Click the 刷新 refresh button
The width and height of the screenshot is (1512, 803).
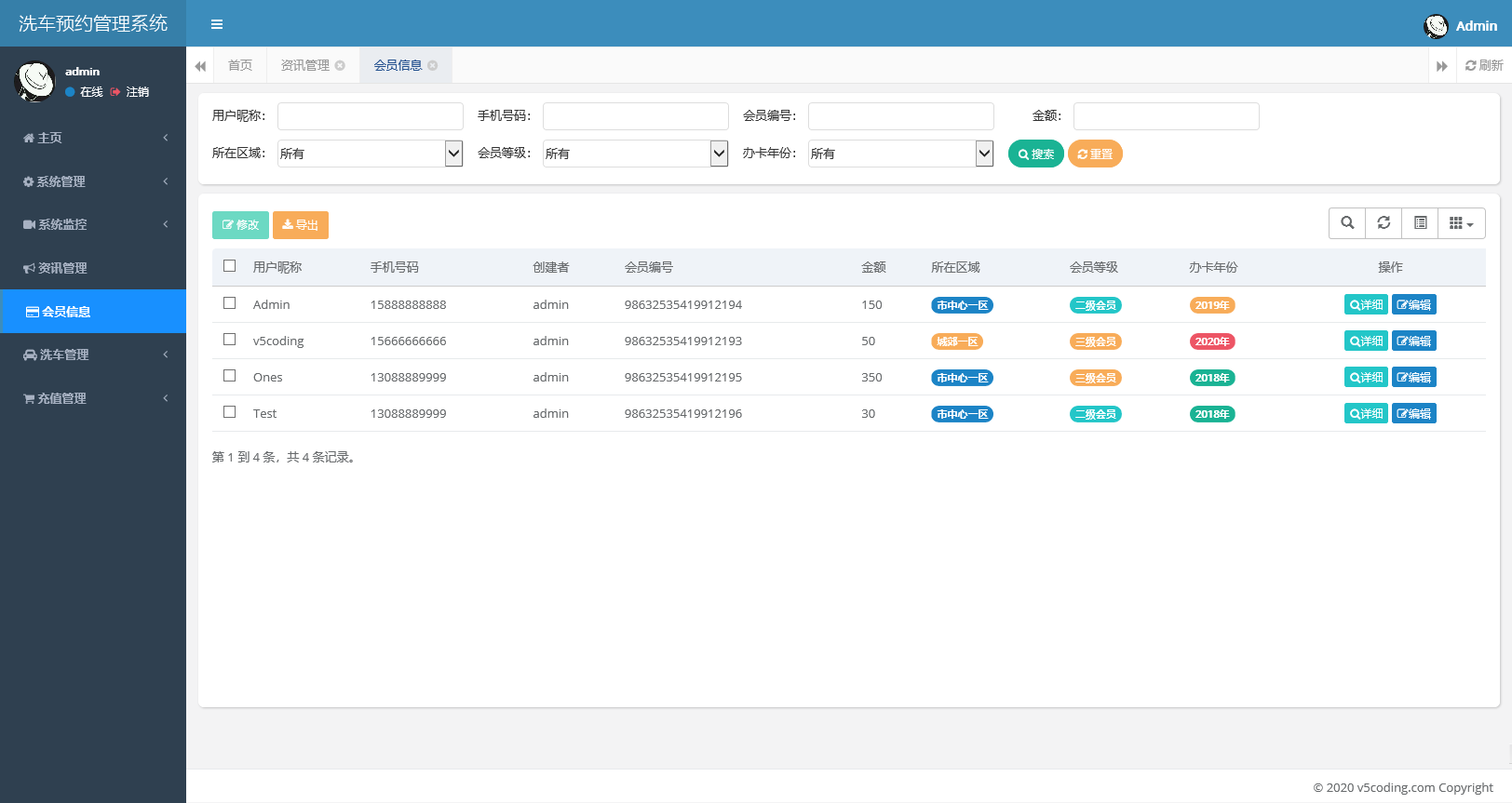1484,65
